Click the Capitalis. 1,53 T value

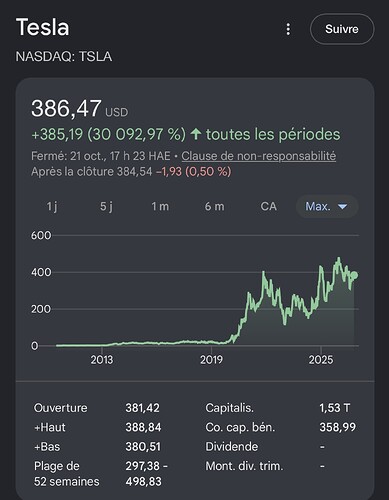[335, 408]
